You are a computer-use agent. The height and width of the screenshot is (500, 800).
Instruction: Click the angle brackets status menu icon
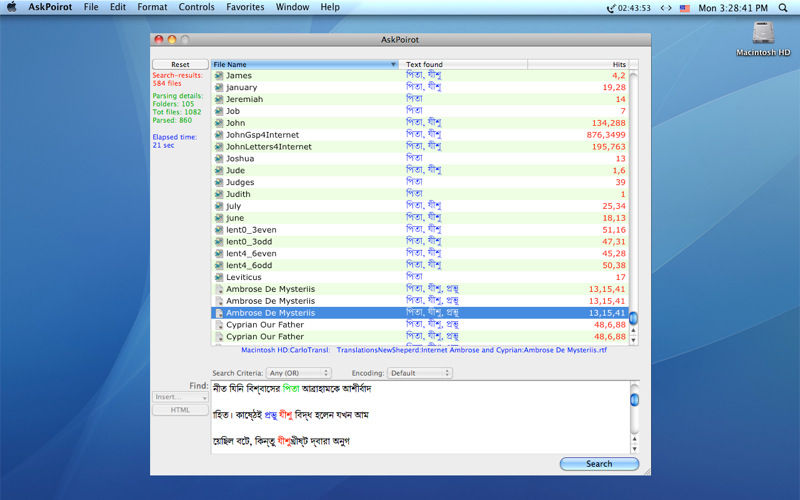click(666, 8)
